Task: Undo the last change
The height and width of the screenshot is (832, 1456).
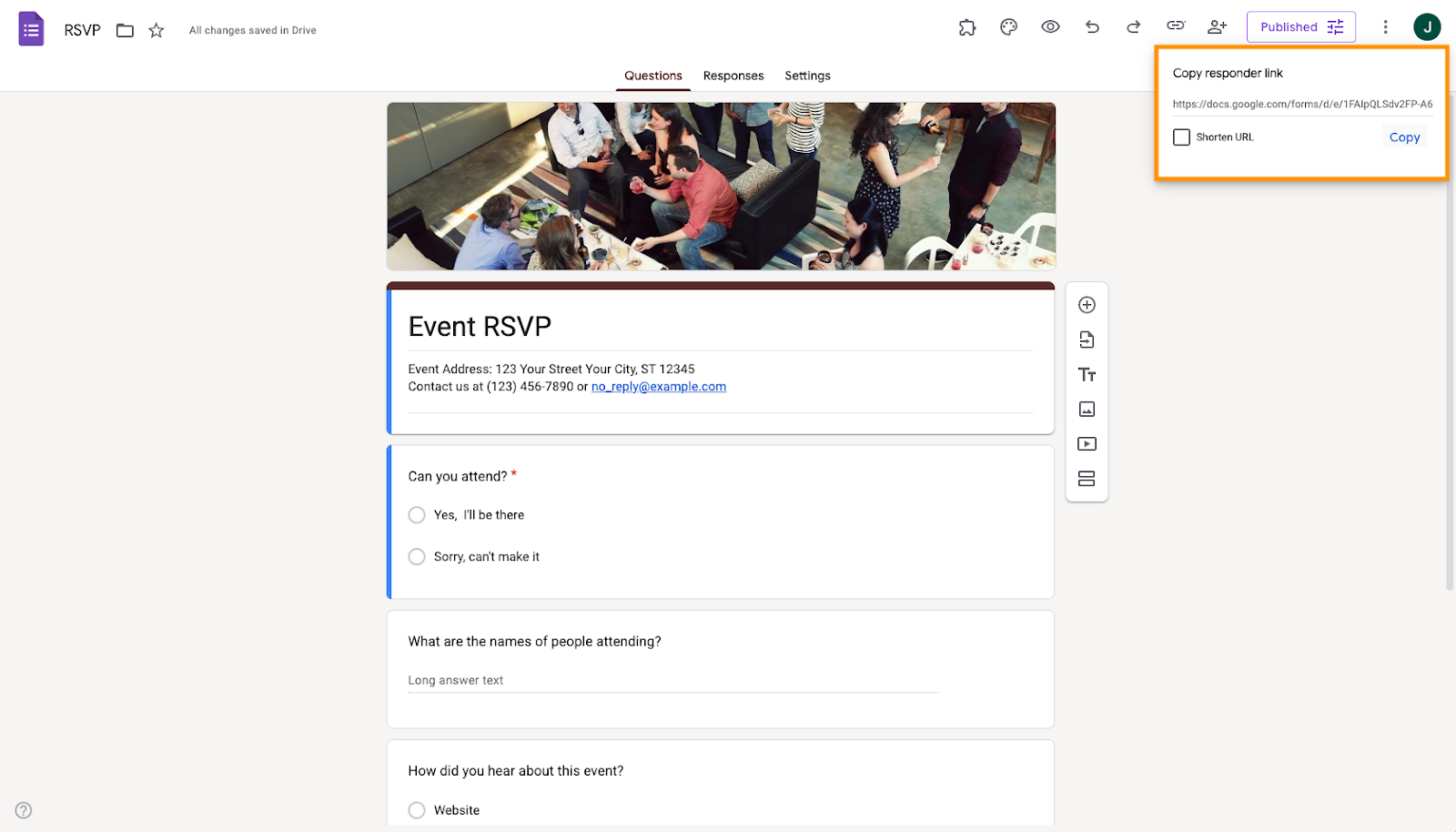Action: pos(1091,27)
